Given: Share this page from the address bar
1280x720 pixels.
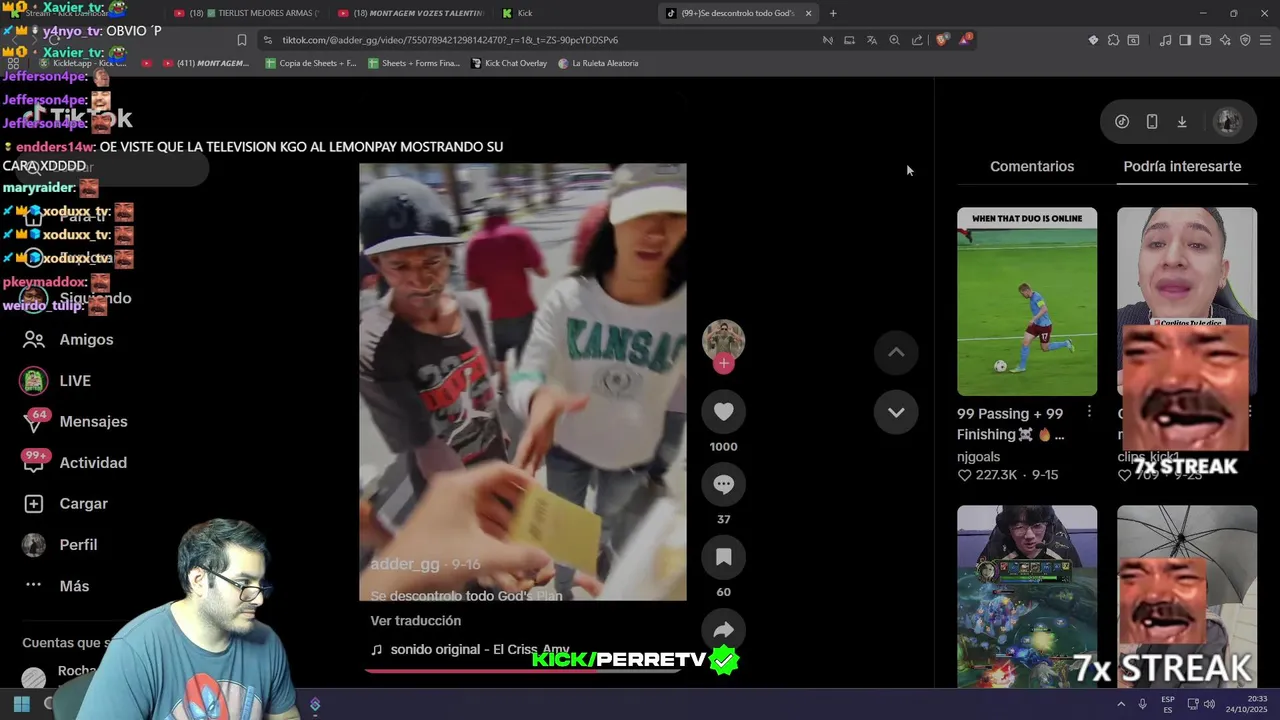Looking at the screenshot, I should point(917,40).
